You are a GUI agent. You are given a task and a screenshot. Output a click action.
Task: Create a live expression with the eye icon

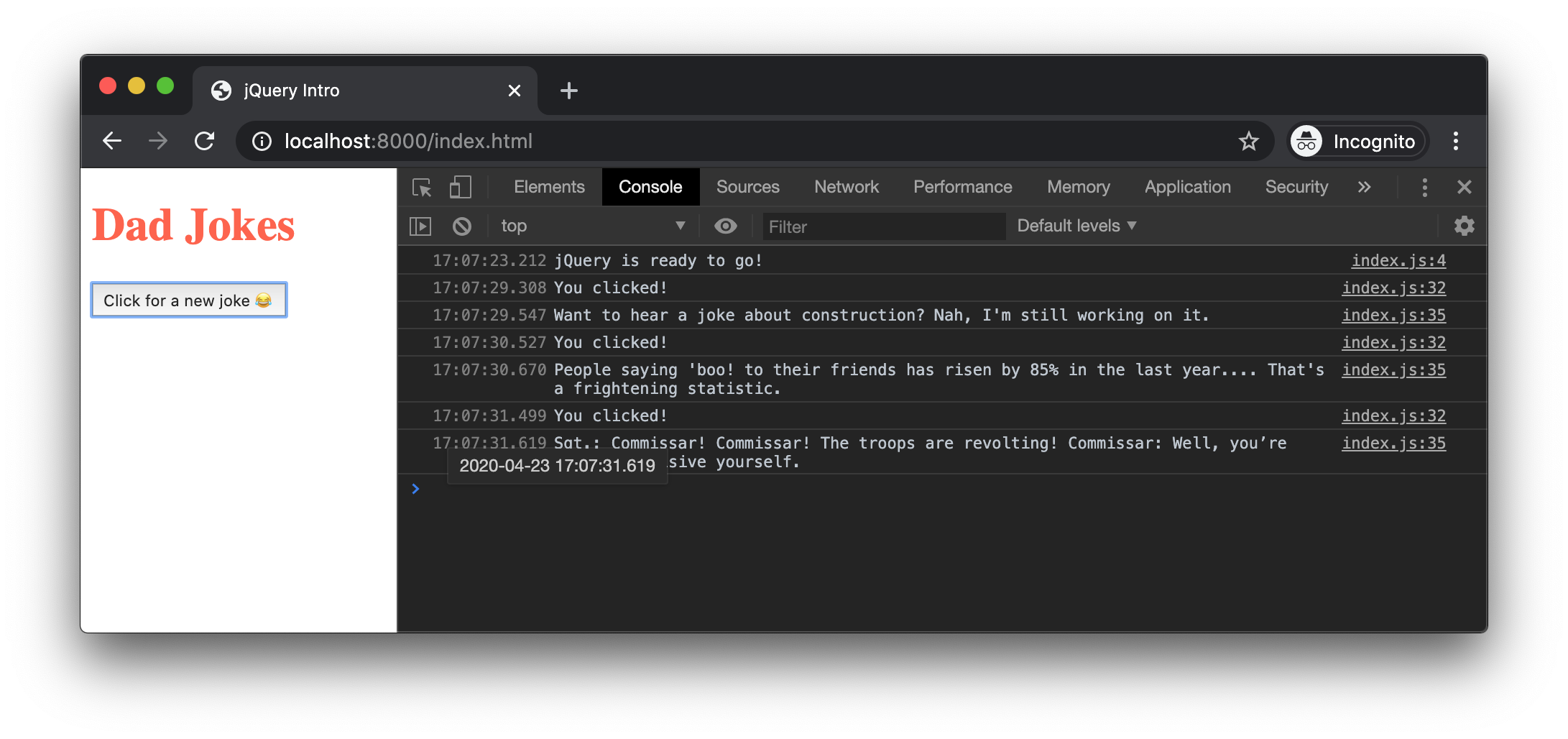(x=726, y=226)
